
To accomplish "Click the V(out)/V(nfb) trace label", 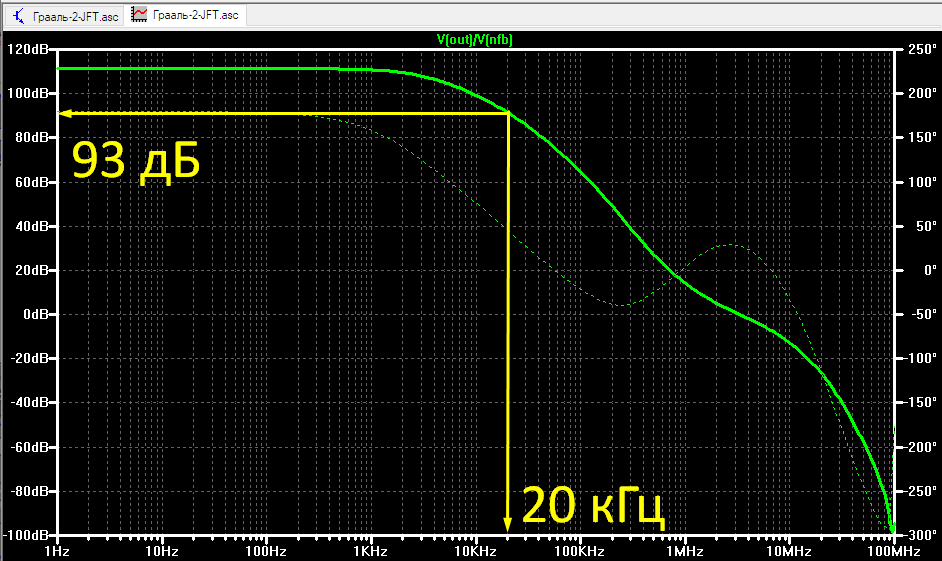I will coord(475,40).
